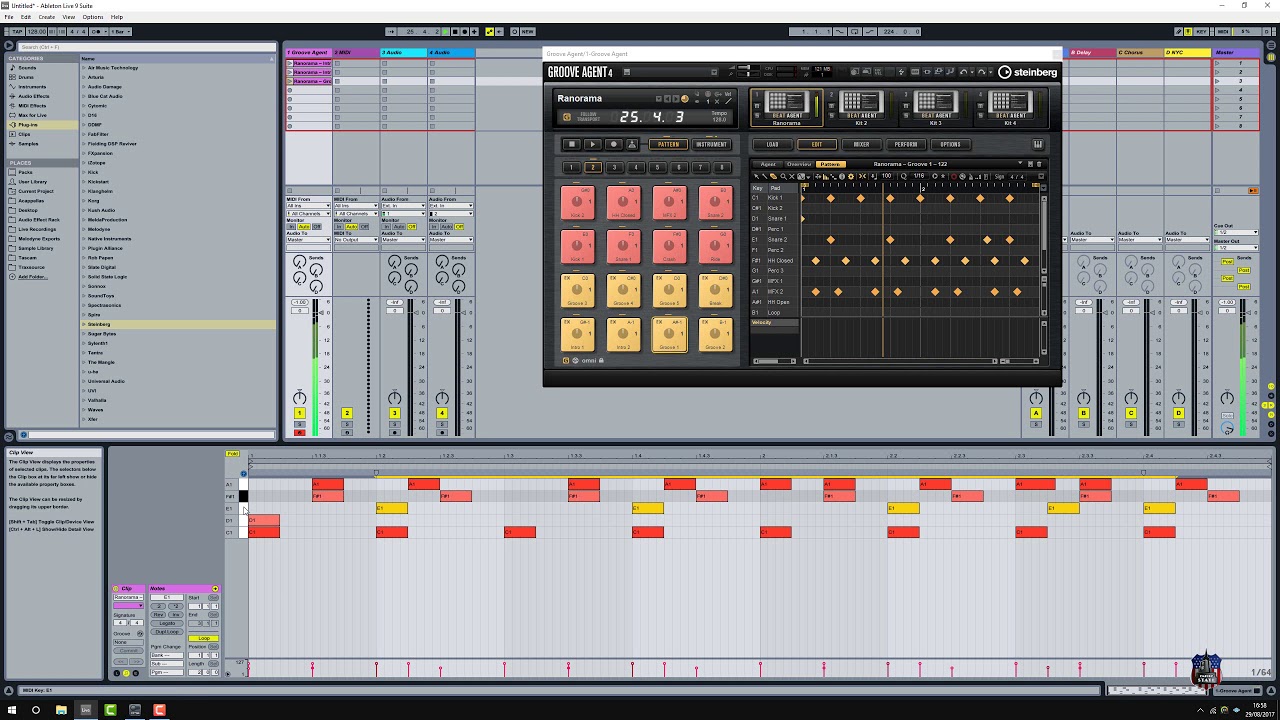
Task: Open track 1 All Channels dropdown
Action: [308, 214]
